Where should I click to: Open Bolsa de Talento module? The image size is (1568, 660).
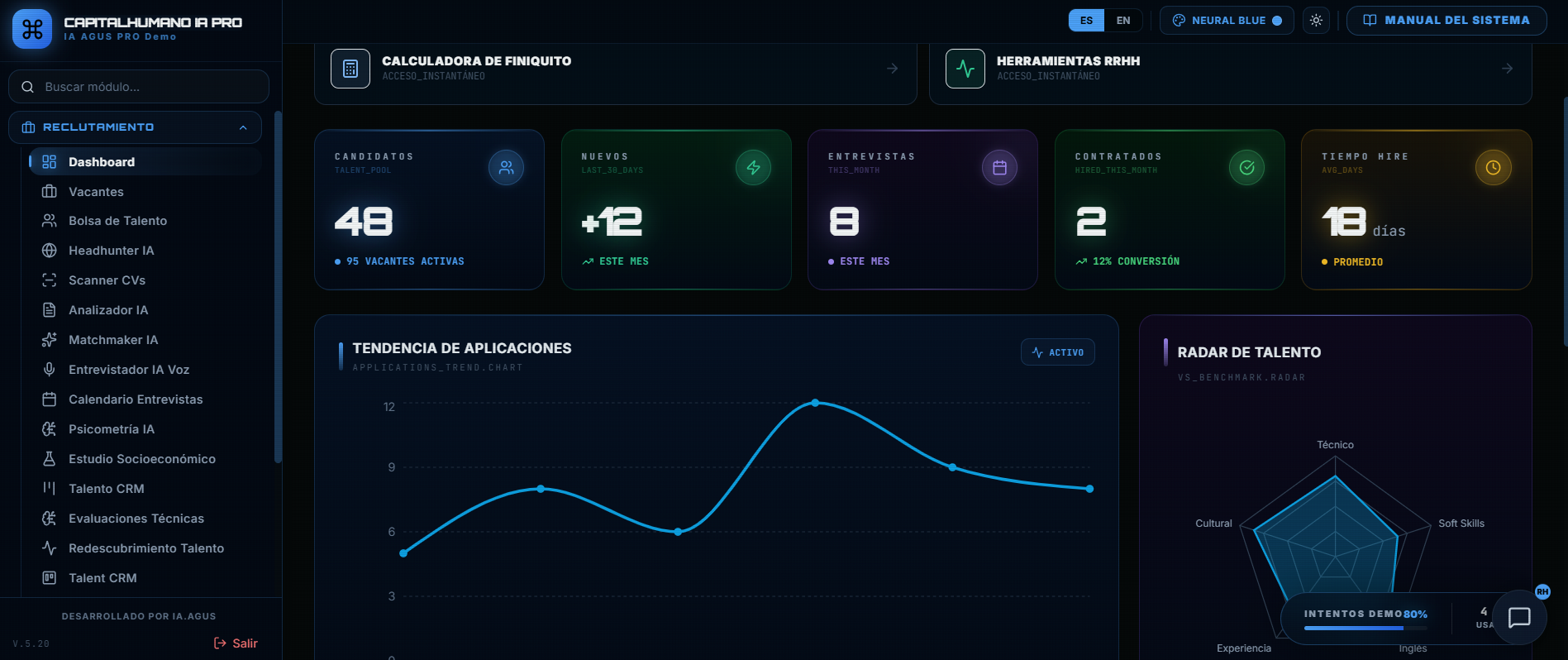tap(145, 221)
